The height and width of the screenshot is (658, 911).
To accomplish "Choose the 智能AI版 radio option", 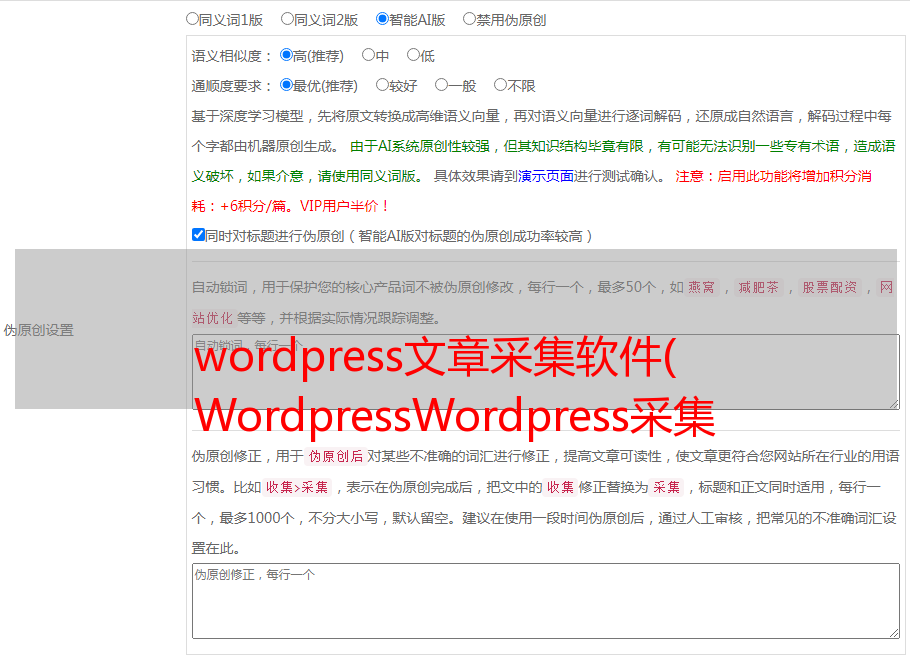I will tap(382, 19).
